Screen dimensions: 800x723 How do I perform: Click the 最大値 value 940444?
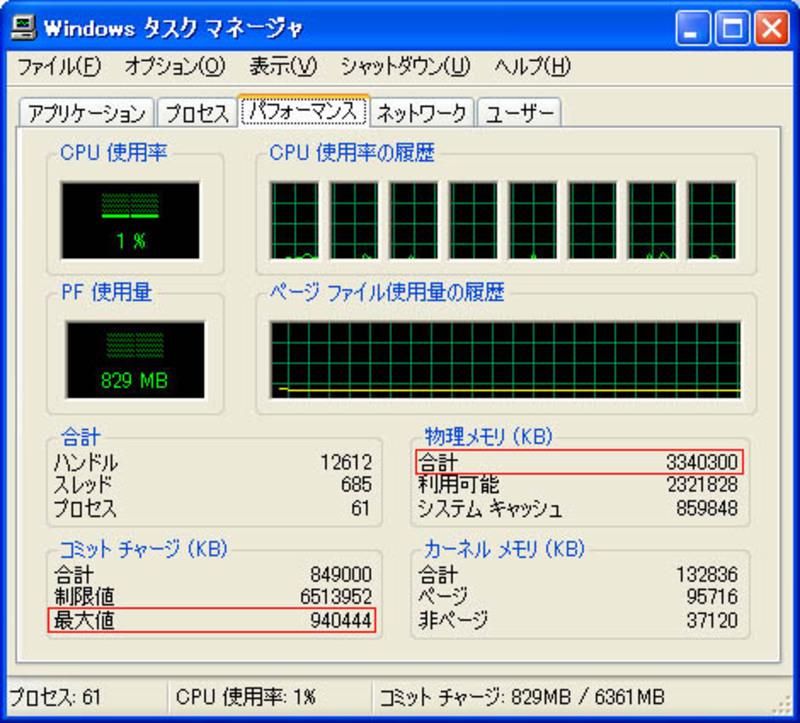pos(341,620)
